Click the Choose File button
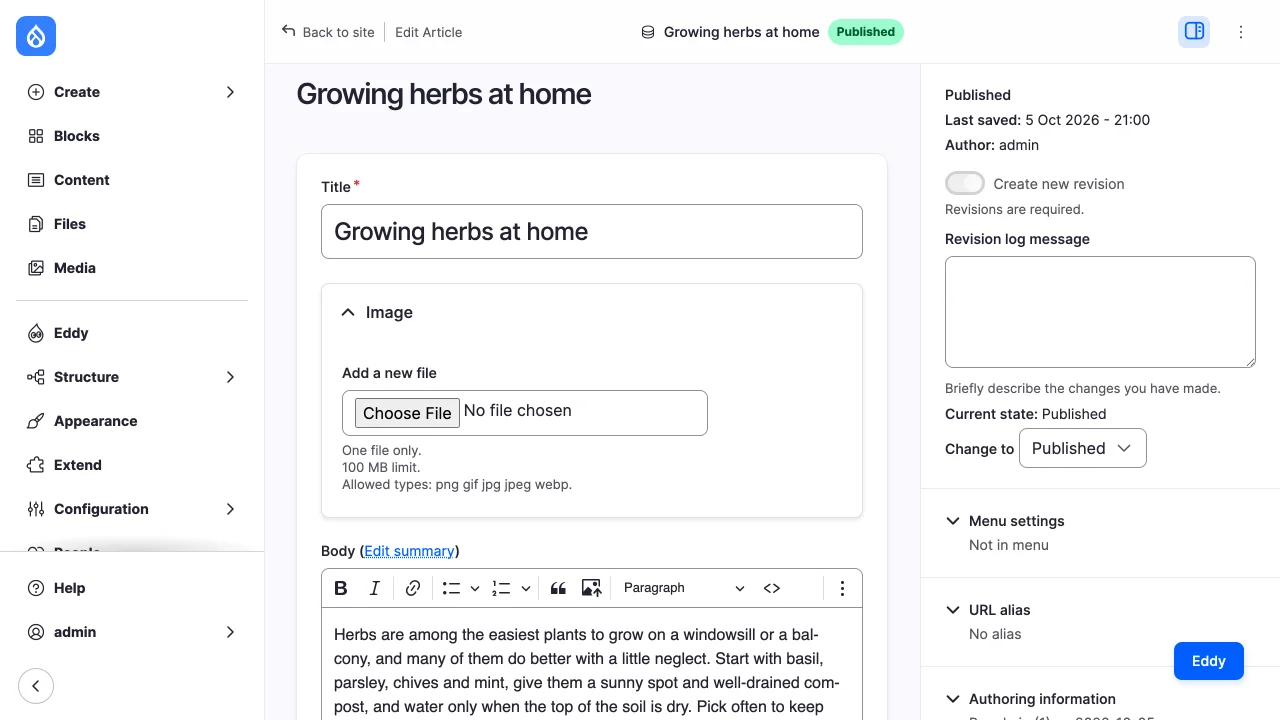This screenshot has width=1280, height=720. [407, 413]
